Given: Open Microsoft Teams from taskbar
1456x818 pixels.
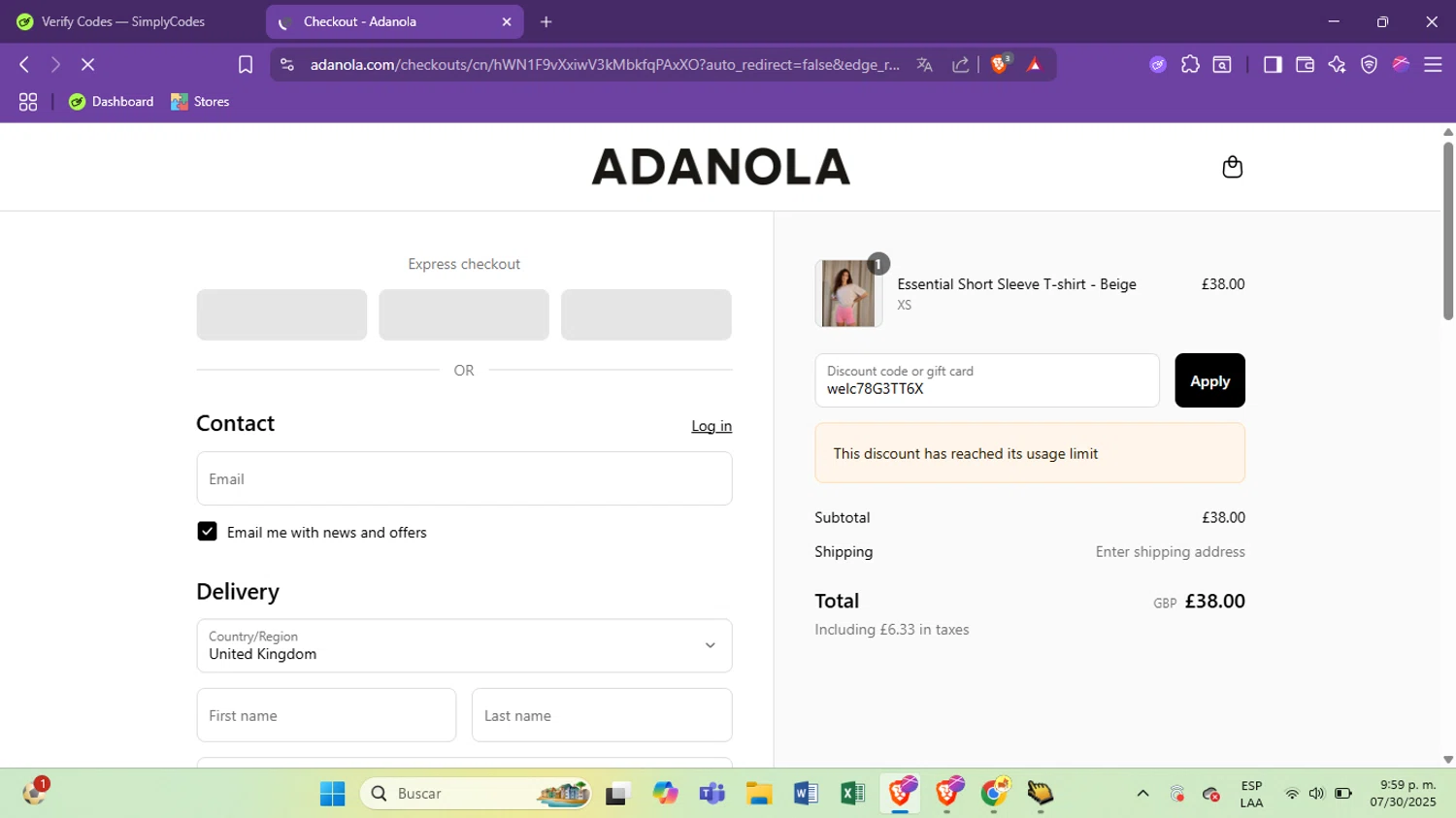Looking at the screenshot, I should (x=712, y=794).
